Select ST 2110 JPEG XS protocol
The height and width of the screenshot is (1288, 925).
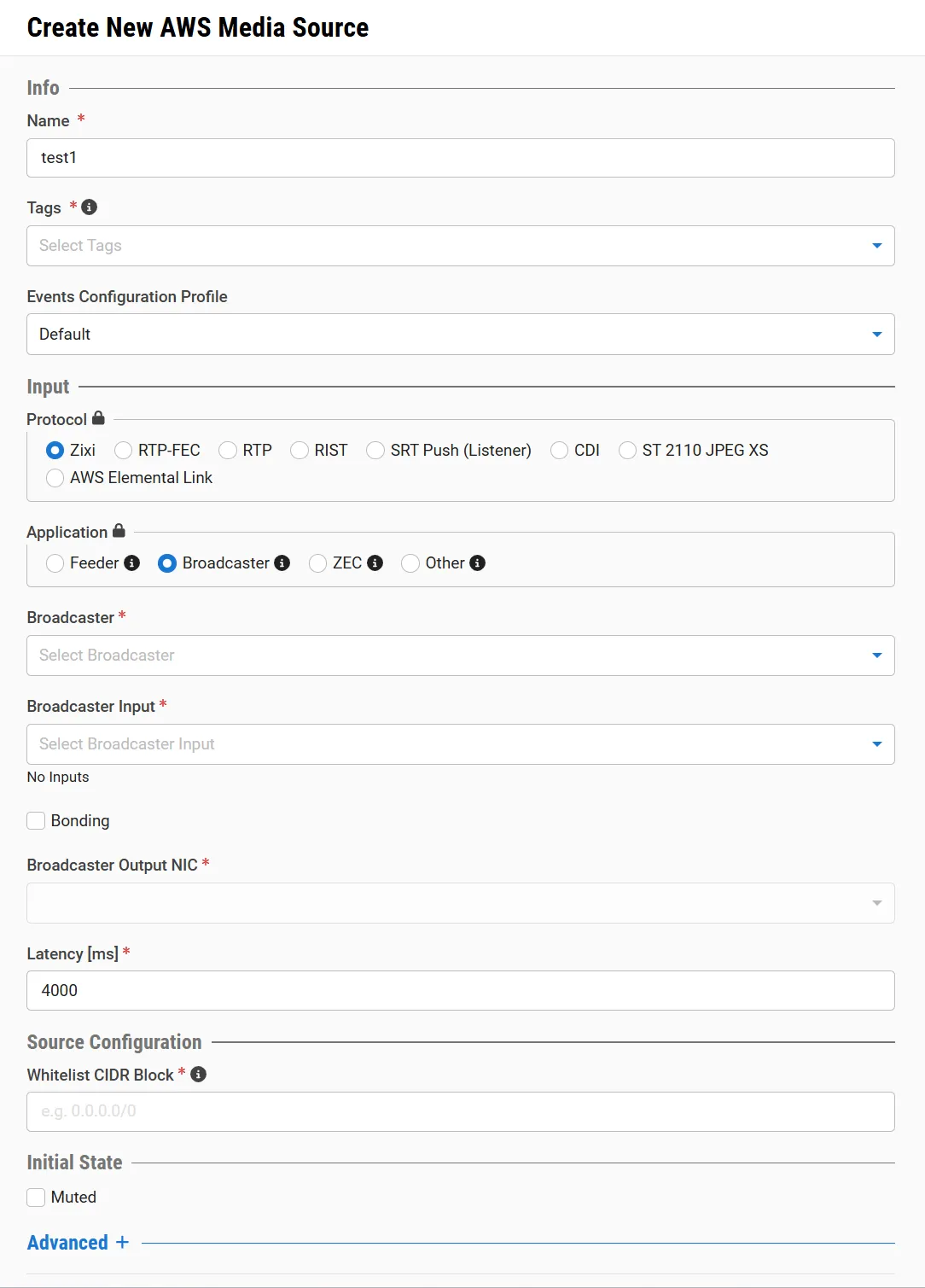pos(628,451)
